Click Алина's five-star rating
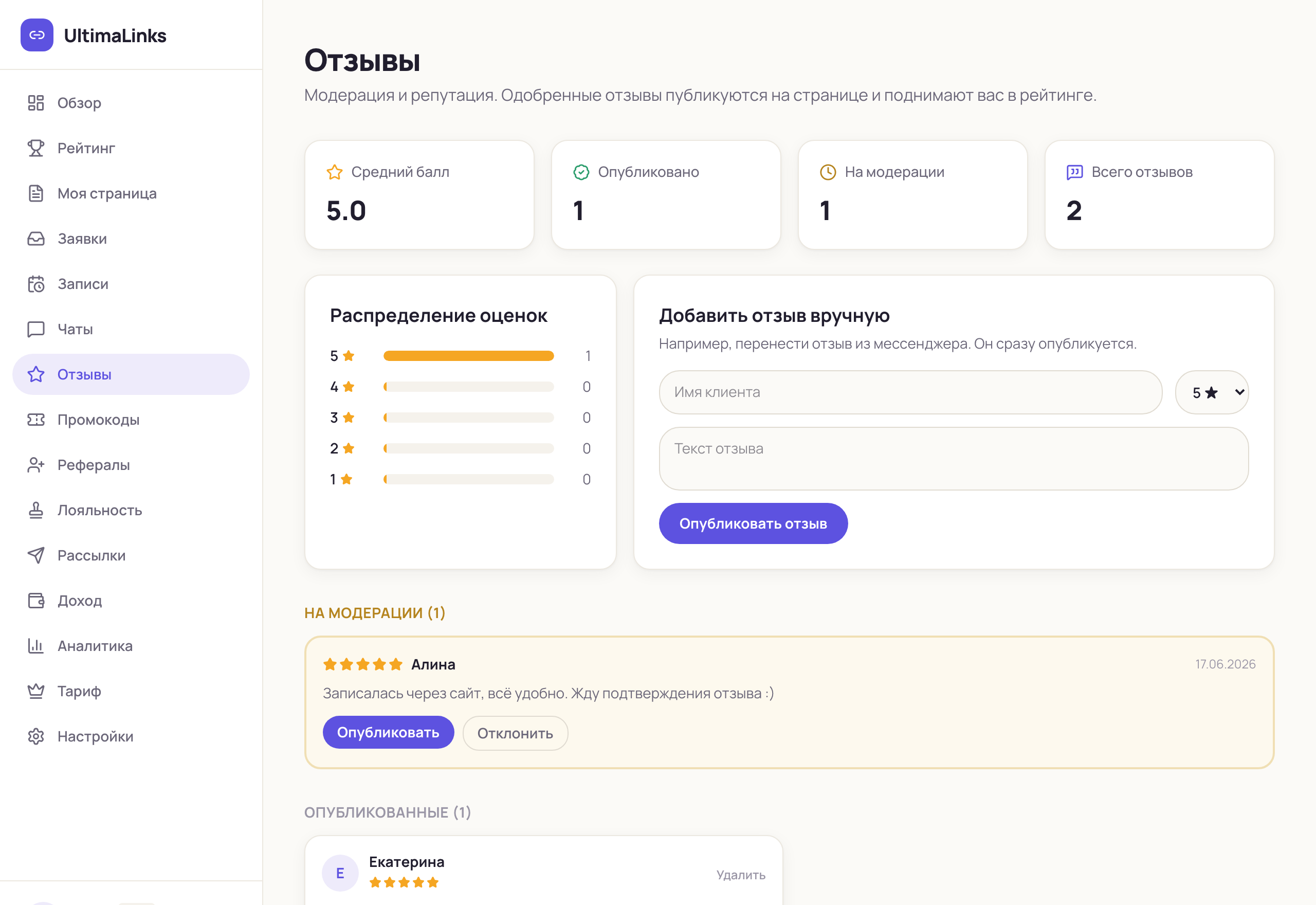Image resolution: width=1316 pixels, height=905 pixels. (363, 664)
